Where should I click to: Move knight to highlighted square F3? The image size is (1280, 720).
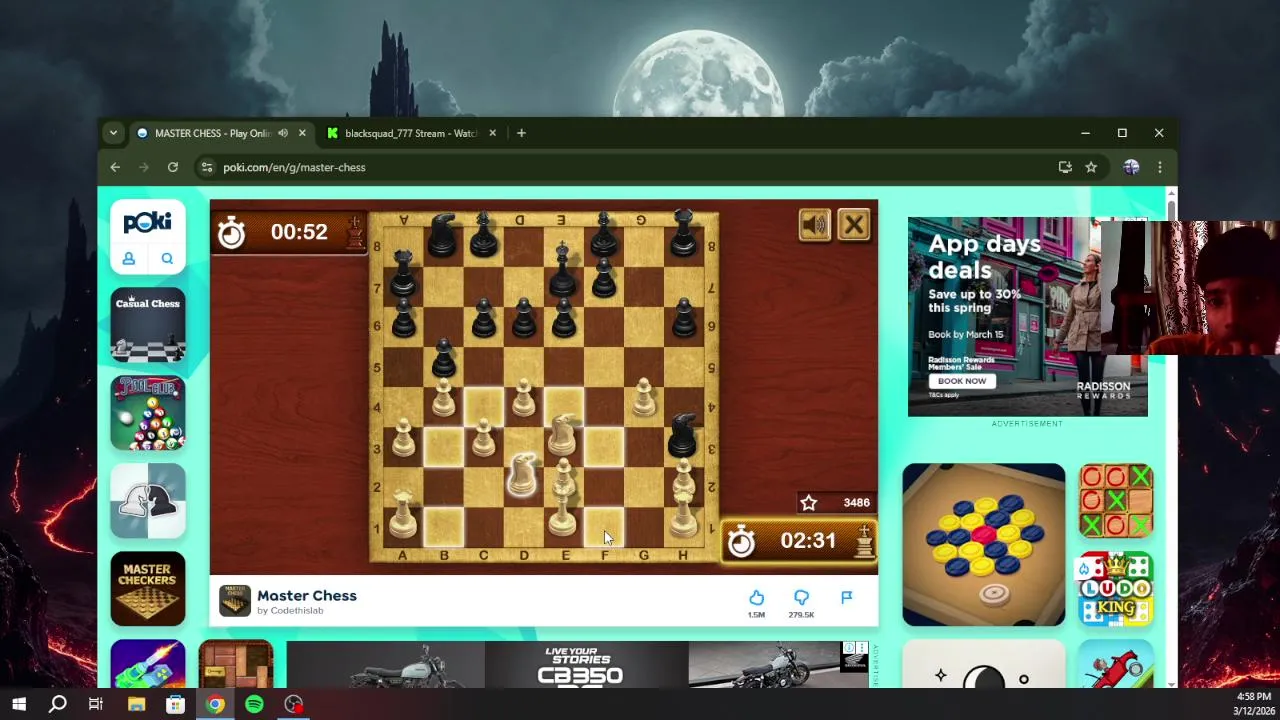(604, 447)
